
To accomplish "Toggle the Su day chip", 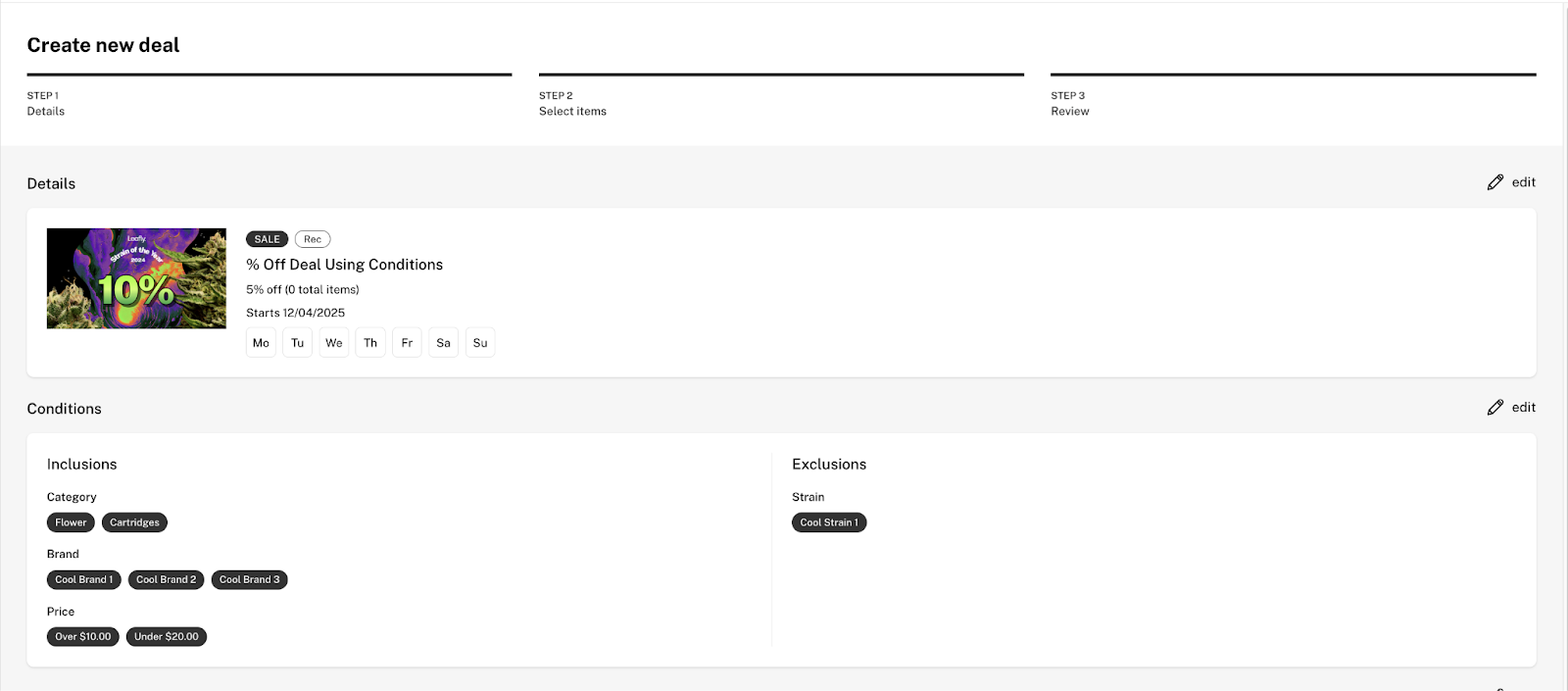I will coord(480,343).
